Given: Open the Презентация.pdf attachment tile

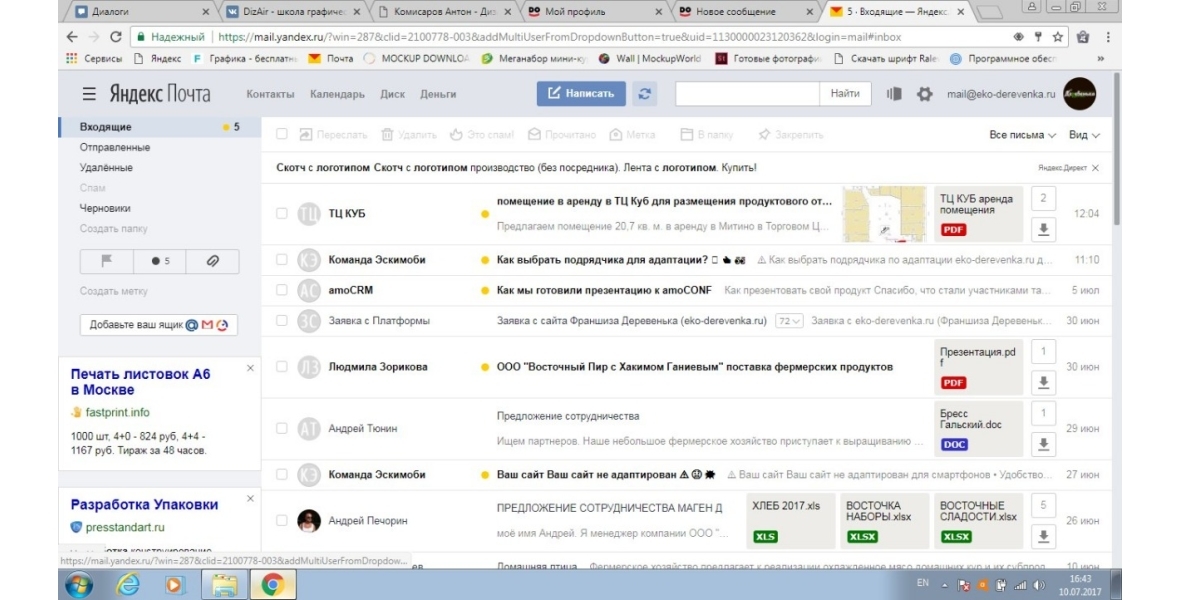Looking at the screenshot, I should (978, 367).
